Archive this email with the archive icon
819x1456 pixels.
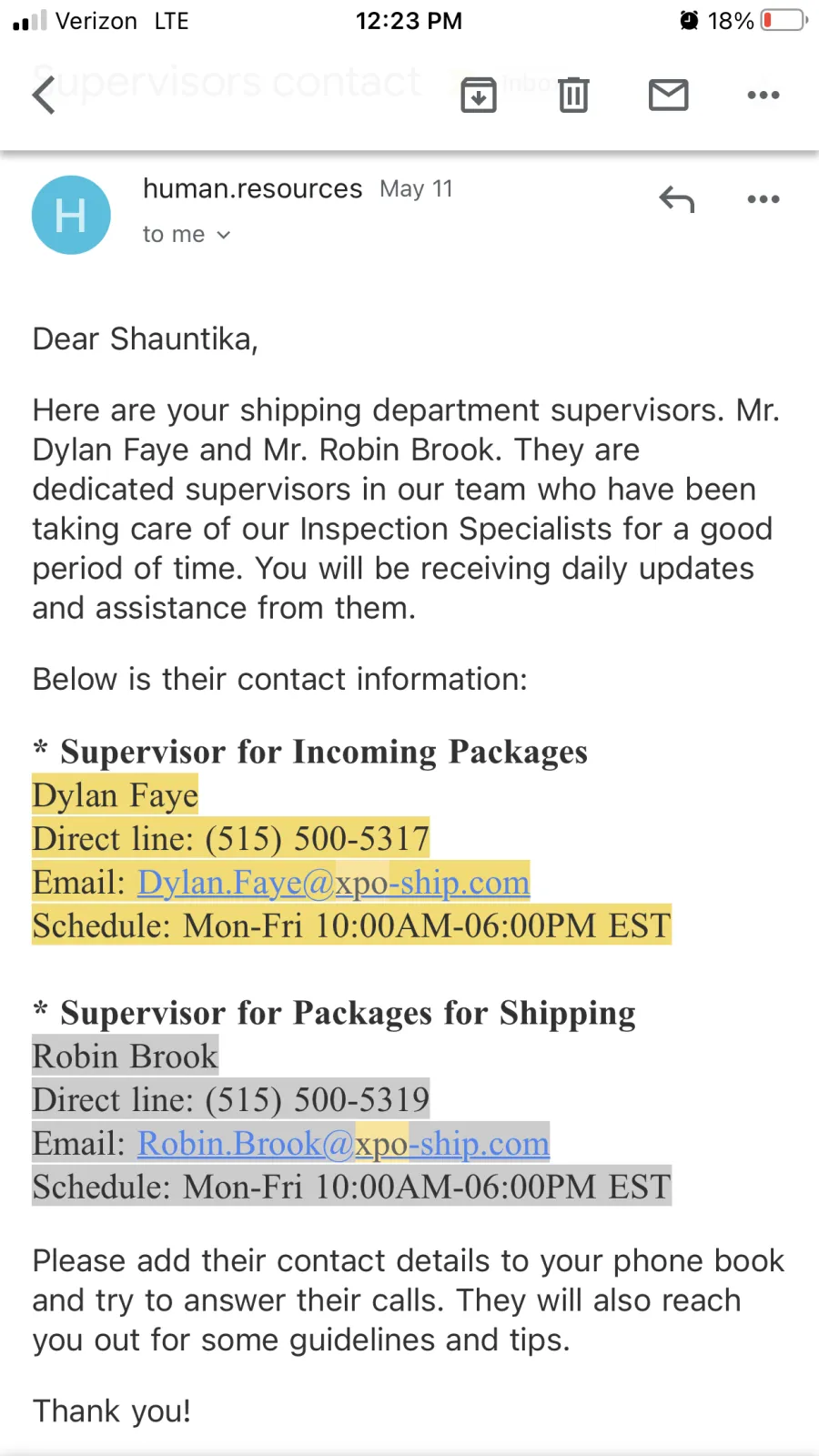pos(479,95)
